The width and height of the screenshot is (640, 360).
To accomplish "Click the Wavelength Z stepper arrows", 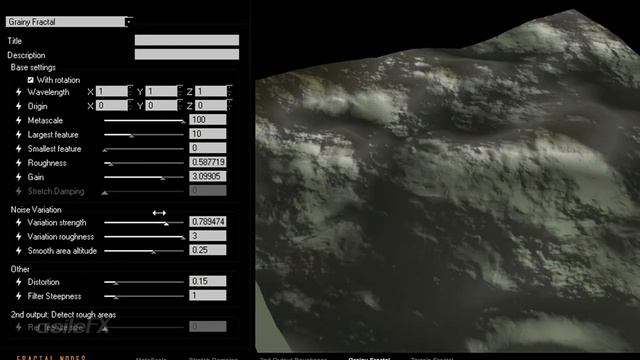I will [229, 92].
